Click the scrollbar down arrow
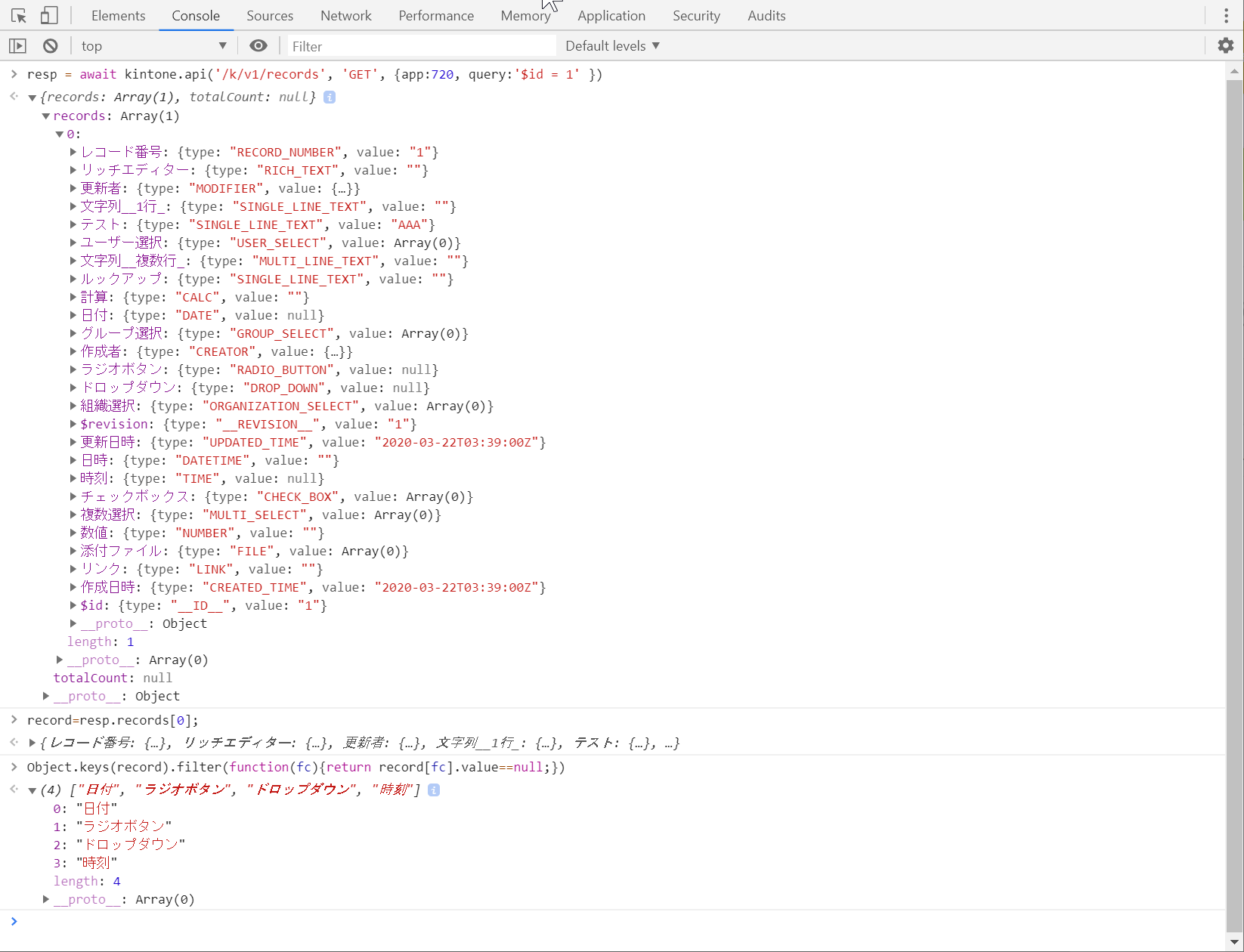The height and width of the screenshot is (952, 1244). [1234, 941]
